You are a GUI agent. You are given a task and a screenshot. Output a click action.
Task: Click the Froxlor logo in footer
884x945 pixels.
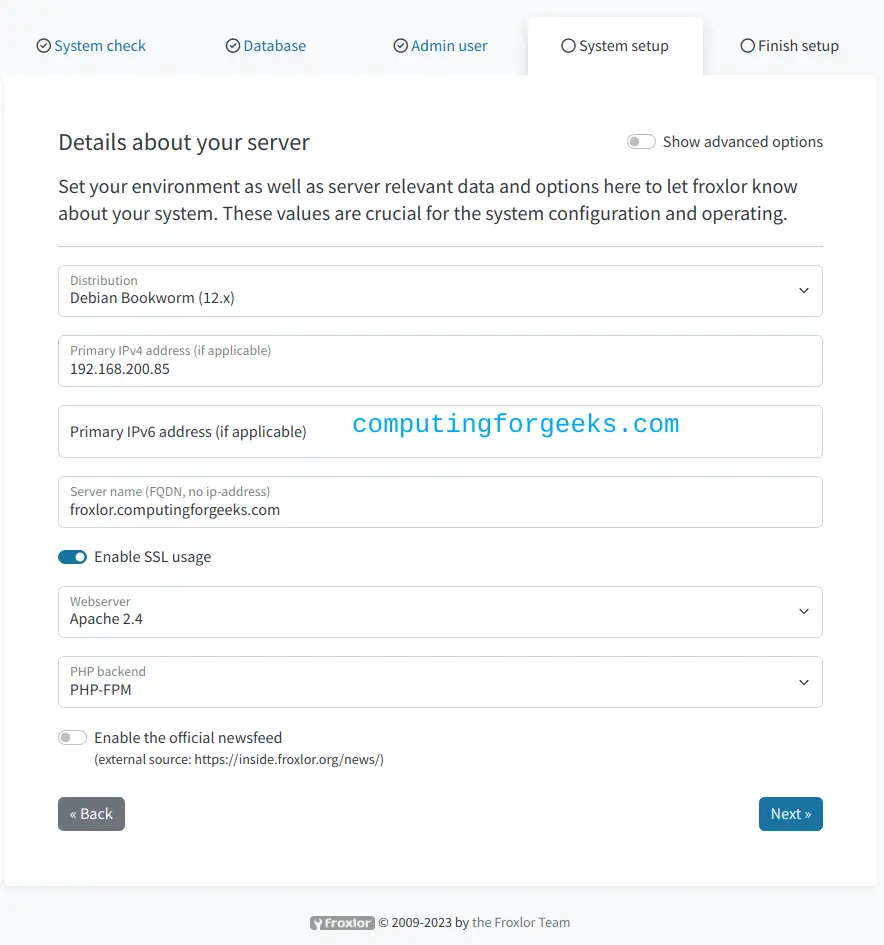point(342,923)
